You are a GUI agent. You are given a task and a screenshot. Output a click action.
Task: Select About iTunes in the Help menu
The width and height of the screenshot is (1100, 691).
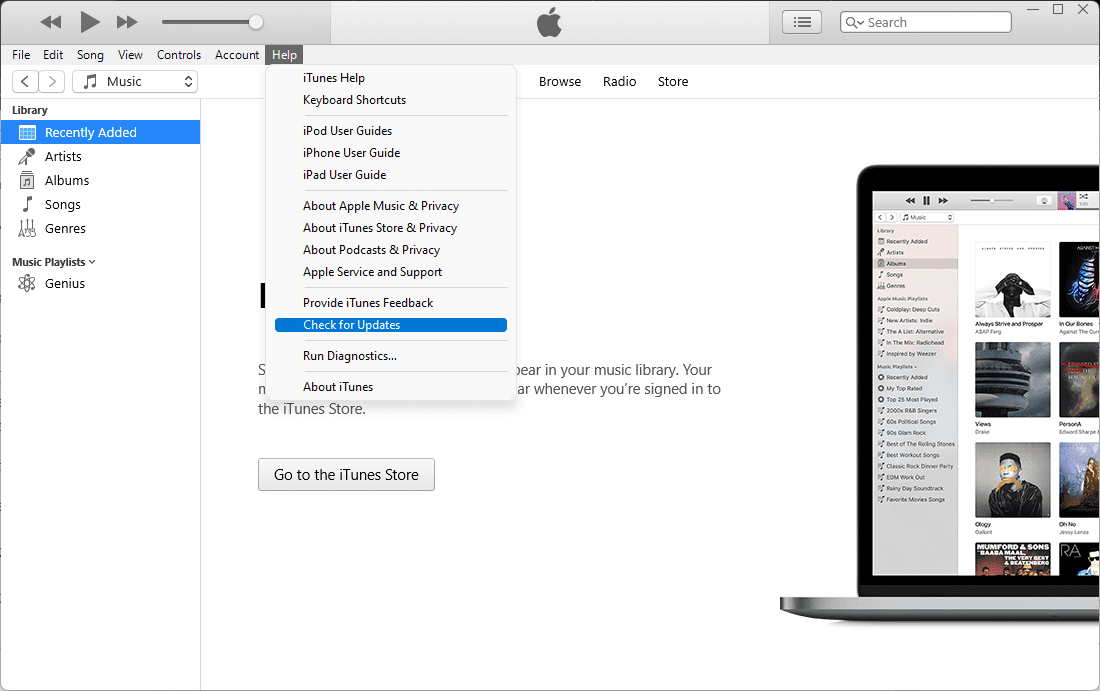(x=338, y=386)
